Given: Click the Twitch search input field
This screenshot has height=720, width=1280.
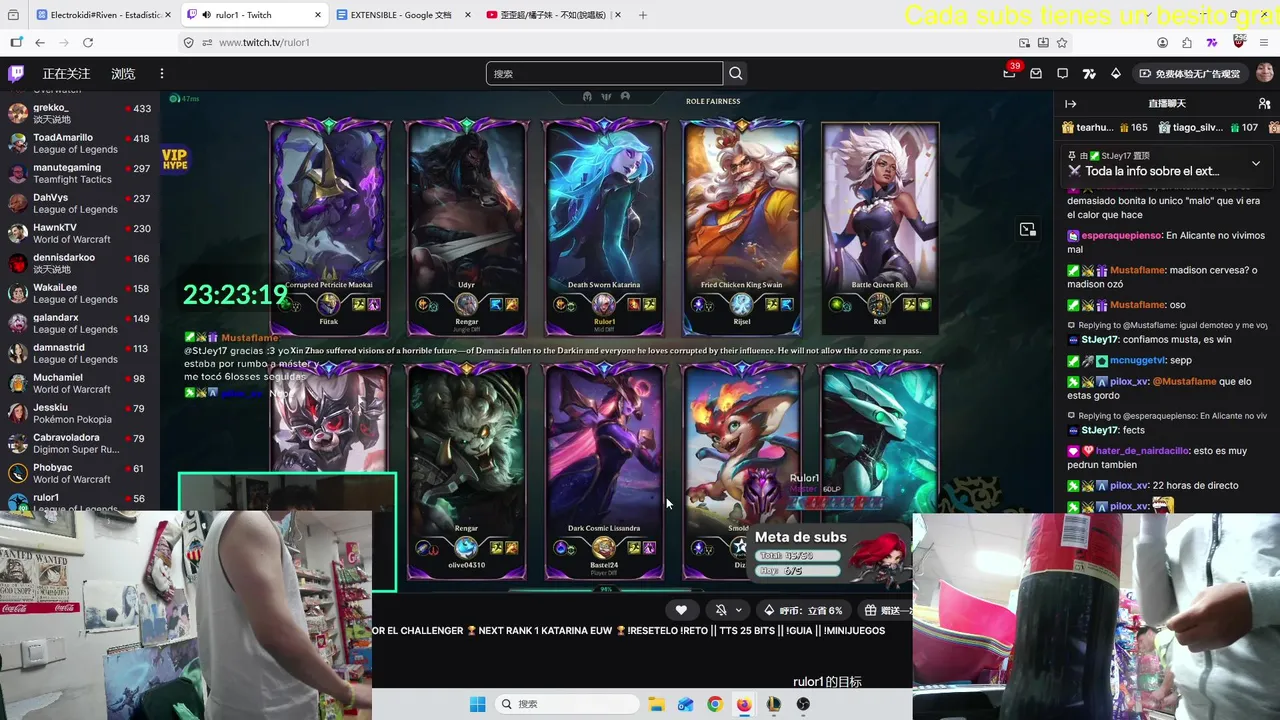Looking at the screenshot, I should coord(604,73).
